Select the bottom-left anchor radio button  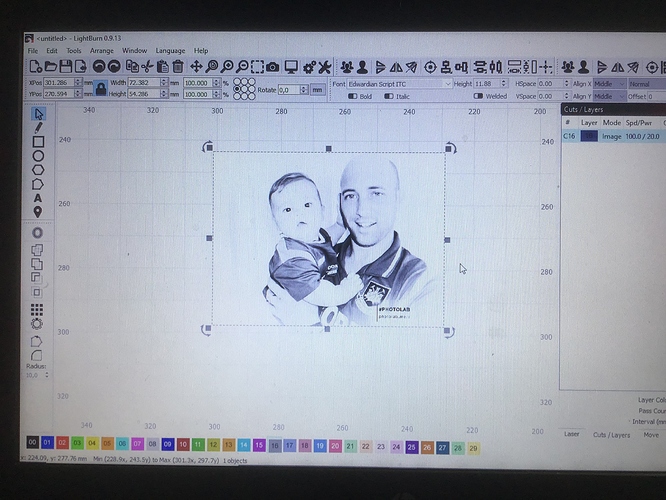[x=237, y=96]
